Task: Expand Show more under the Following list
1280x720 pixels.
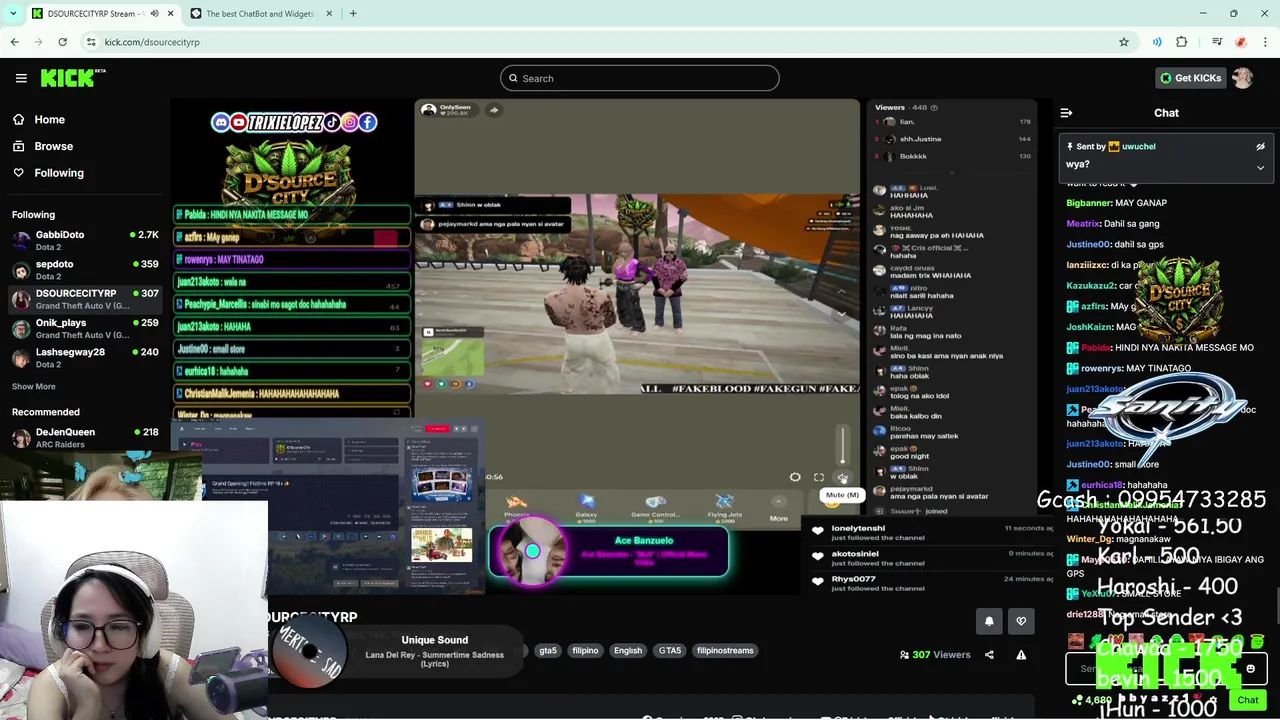Action: pos(34,386)
